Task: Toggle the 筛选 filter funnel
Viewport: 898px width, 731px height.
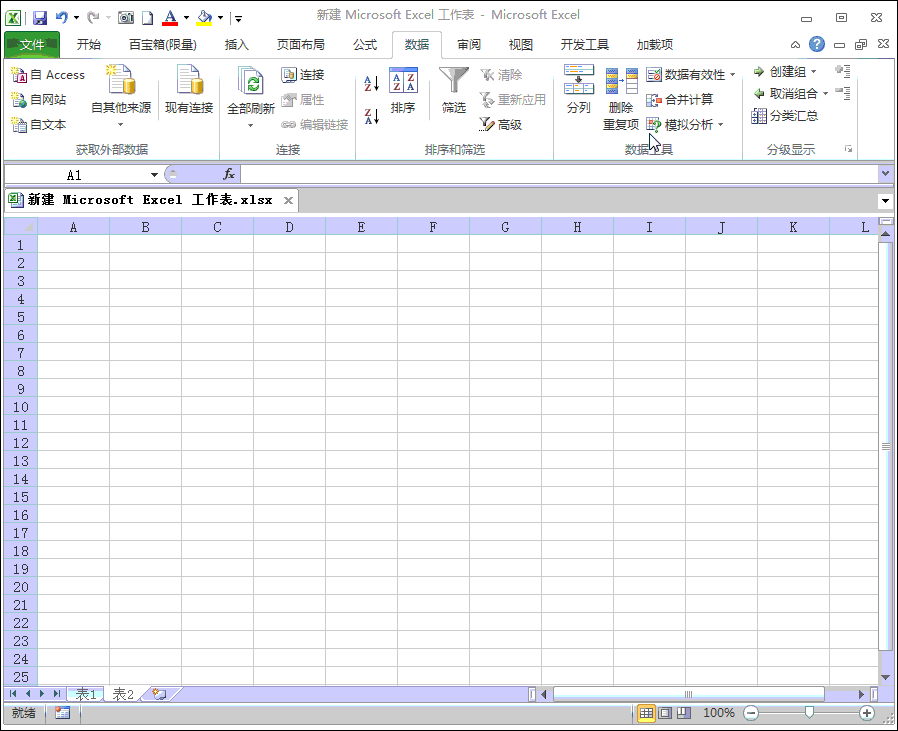Action: click(x=454, y=91)
